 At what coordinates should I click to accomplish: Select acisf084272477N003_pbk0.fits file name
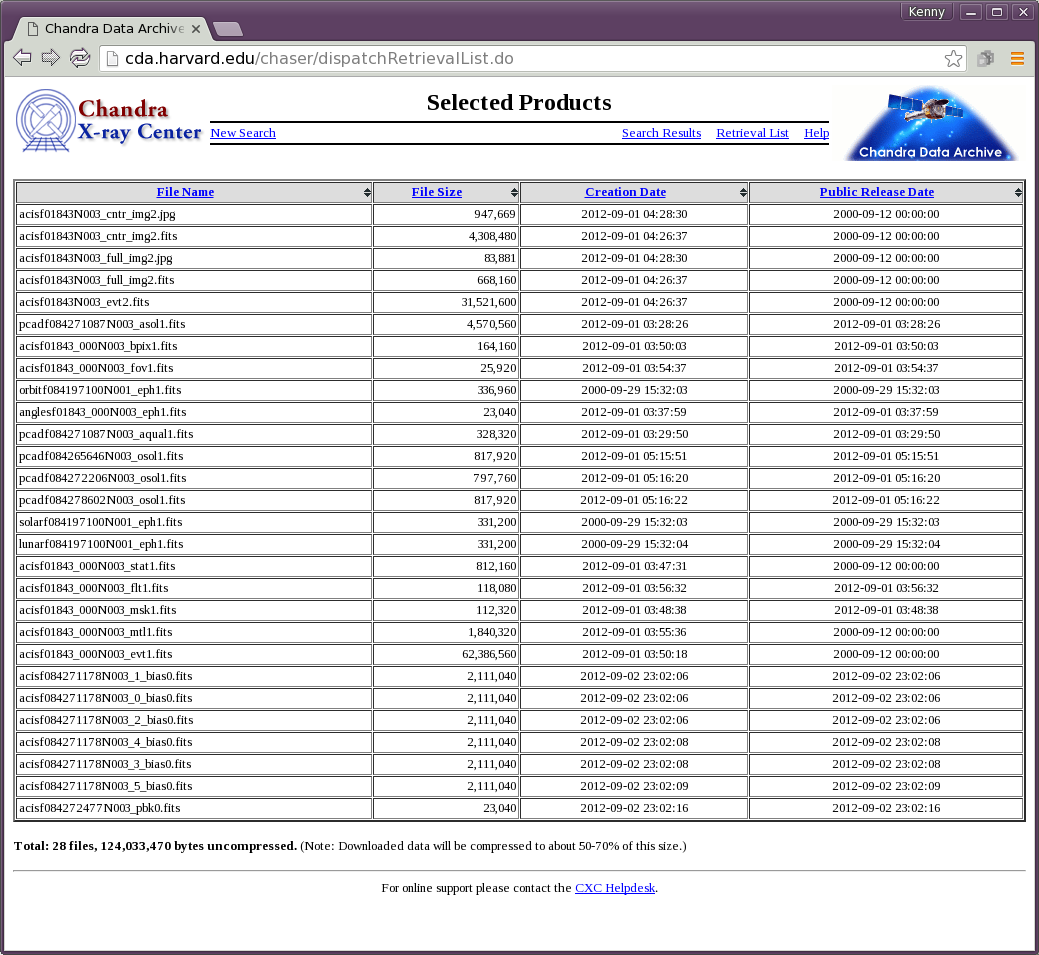(x=99, y=807)
